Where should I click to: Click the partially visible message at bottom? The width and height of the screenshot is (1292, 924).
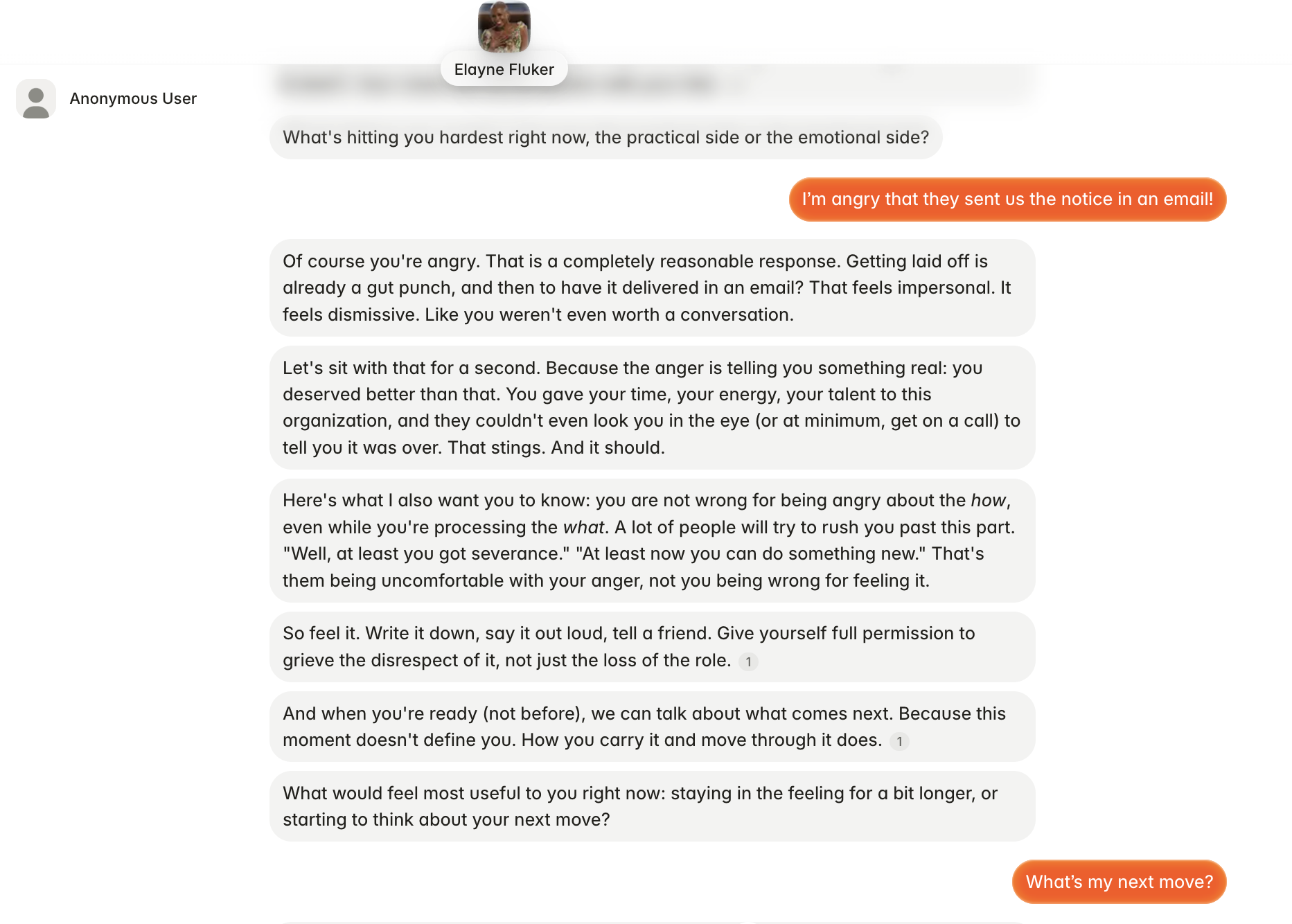[x=652, y=922]
